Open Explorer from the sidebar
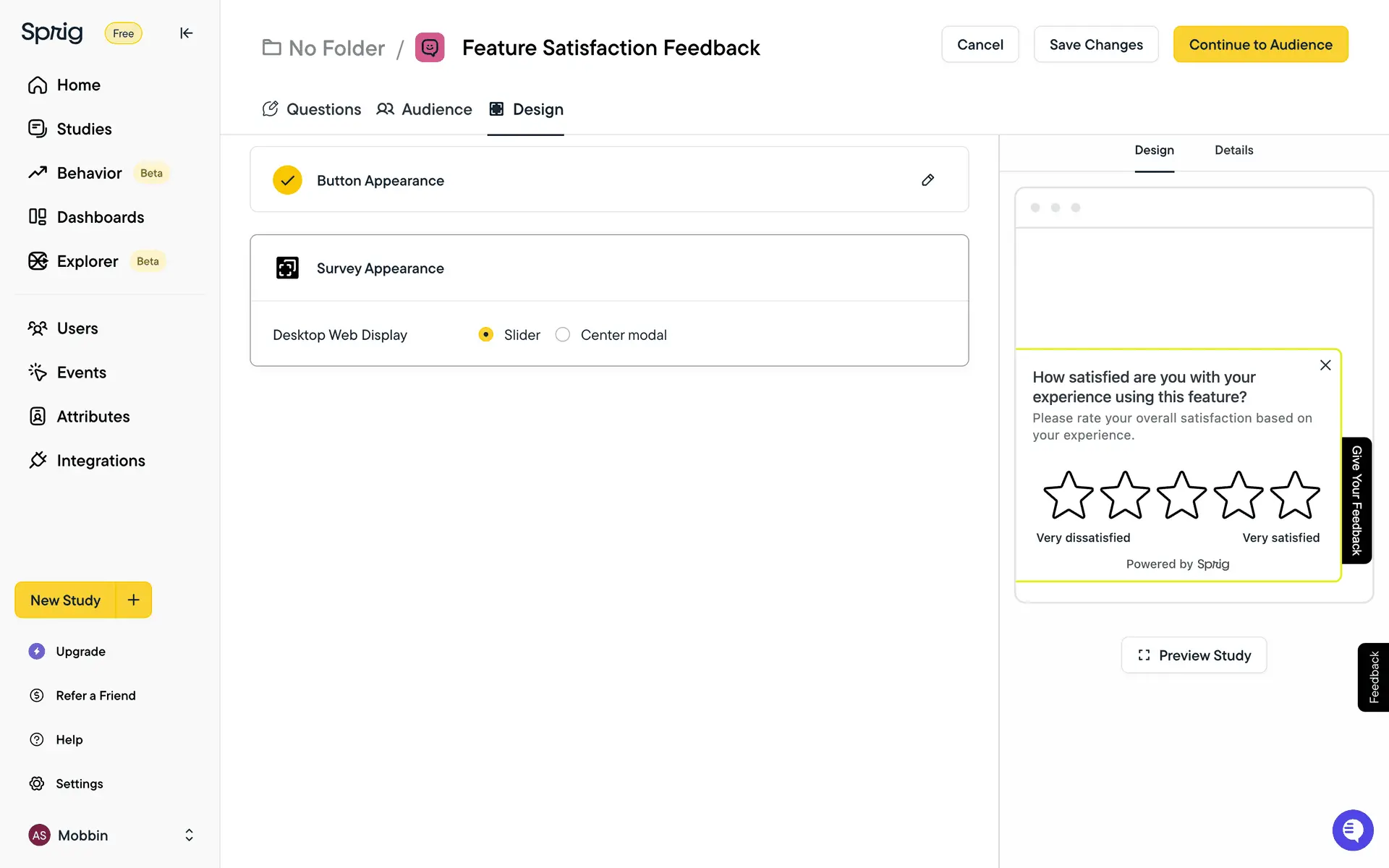The height and width of the screenshot is (868, 1389). (87, 261)
